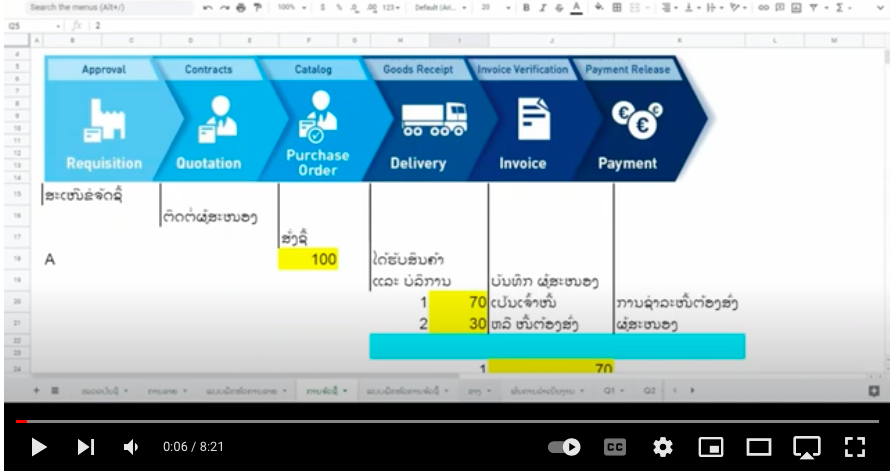
Task: Open the first sheet tab after the list icon
Action: 104,391
